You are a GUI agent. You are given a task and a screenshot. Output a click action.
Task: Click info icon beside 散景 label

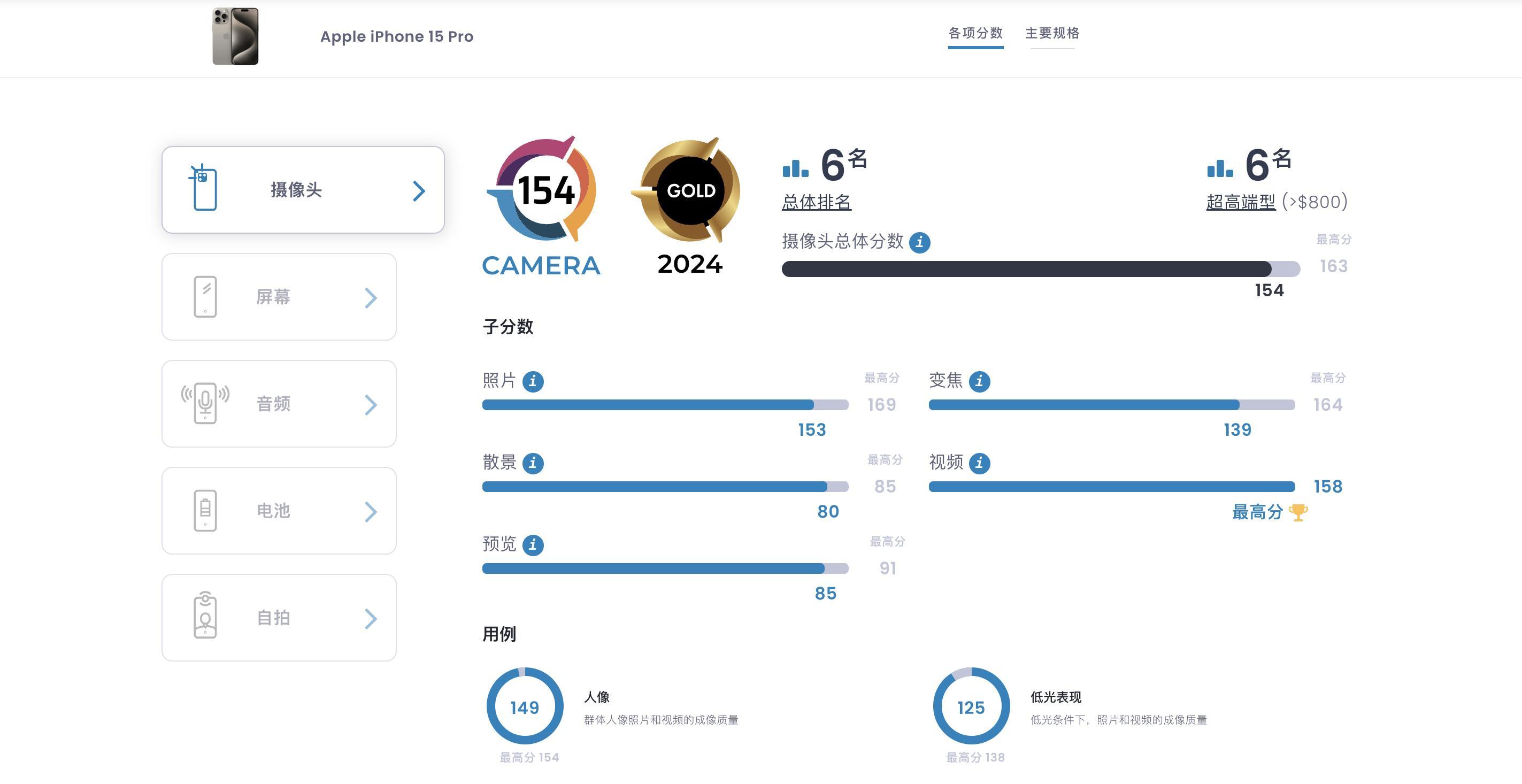[532, 463]
